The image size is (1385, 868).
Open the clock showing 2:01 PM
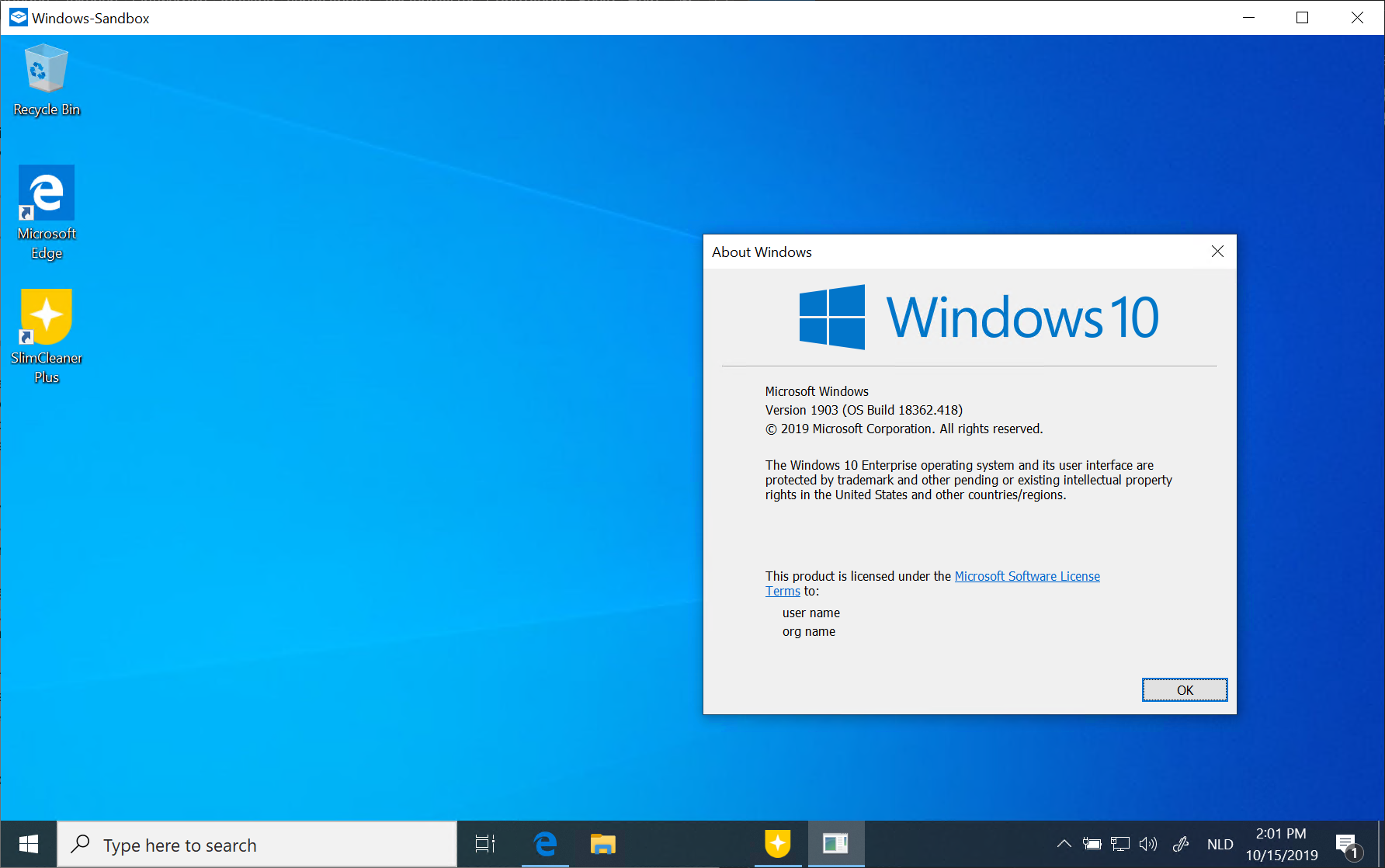[x=1282, y=844]
